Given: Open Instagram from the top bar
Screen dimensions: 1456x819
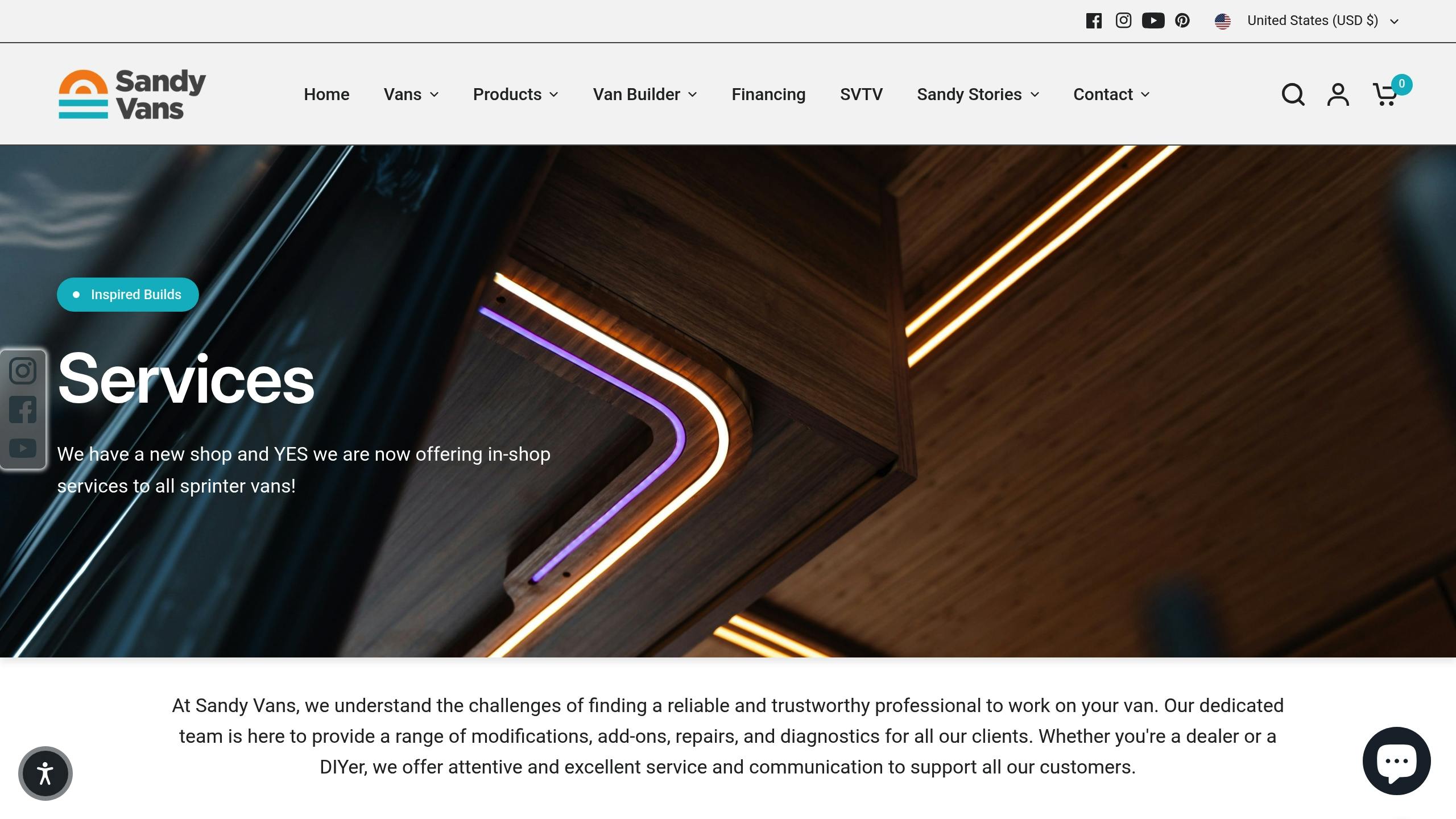Looking at the screenshot, I should tap(1123, 21).
